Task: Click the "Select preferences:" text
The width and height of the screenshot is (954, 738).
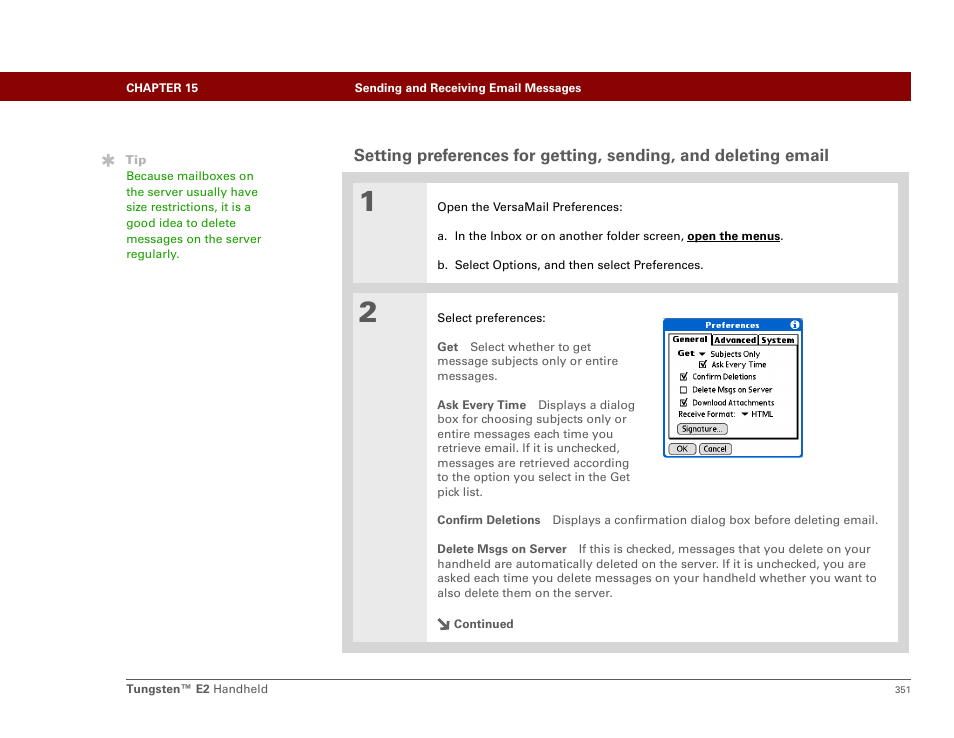Action: pos(492,318)
